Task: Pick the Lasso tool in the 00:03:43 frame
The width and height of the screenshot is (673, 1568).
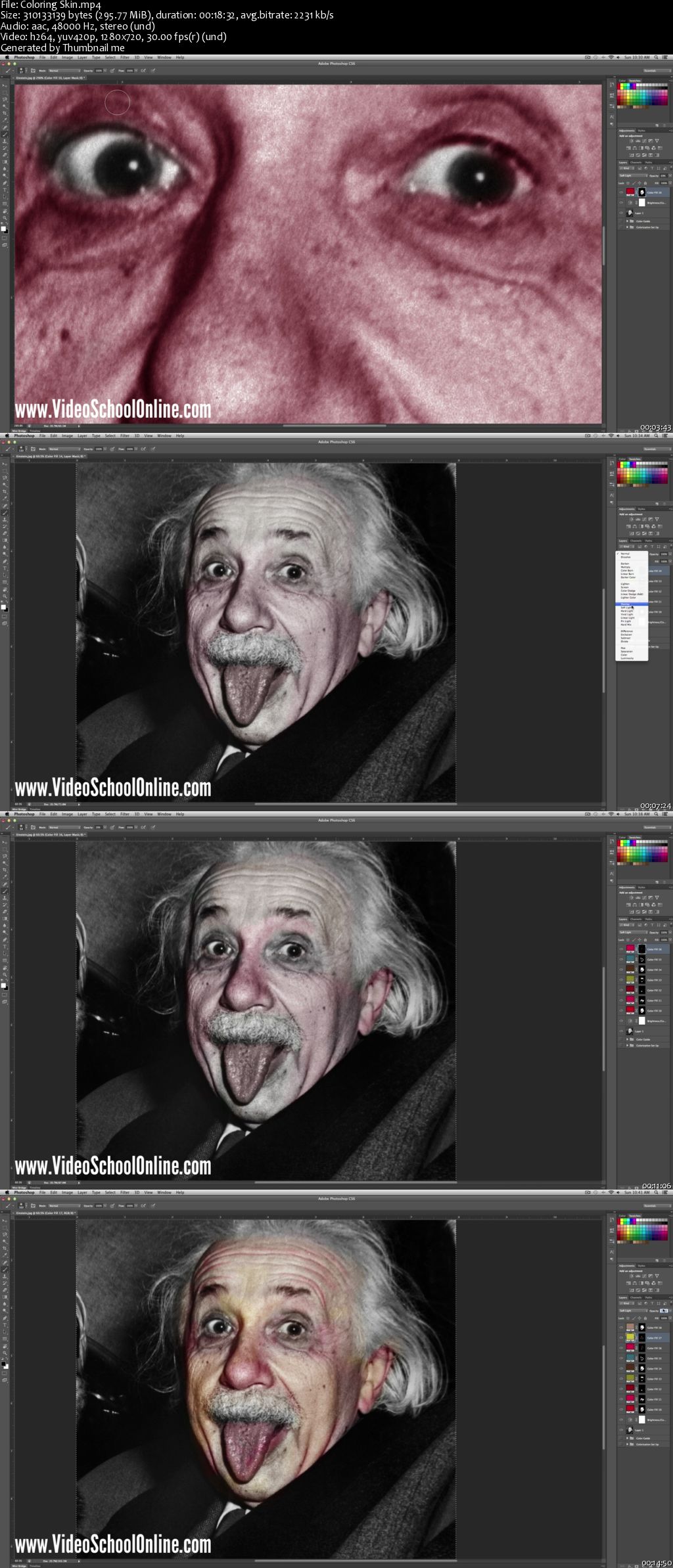Action: coord(5,99)
